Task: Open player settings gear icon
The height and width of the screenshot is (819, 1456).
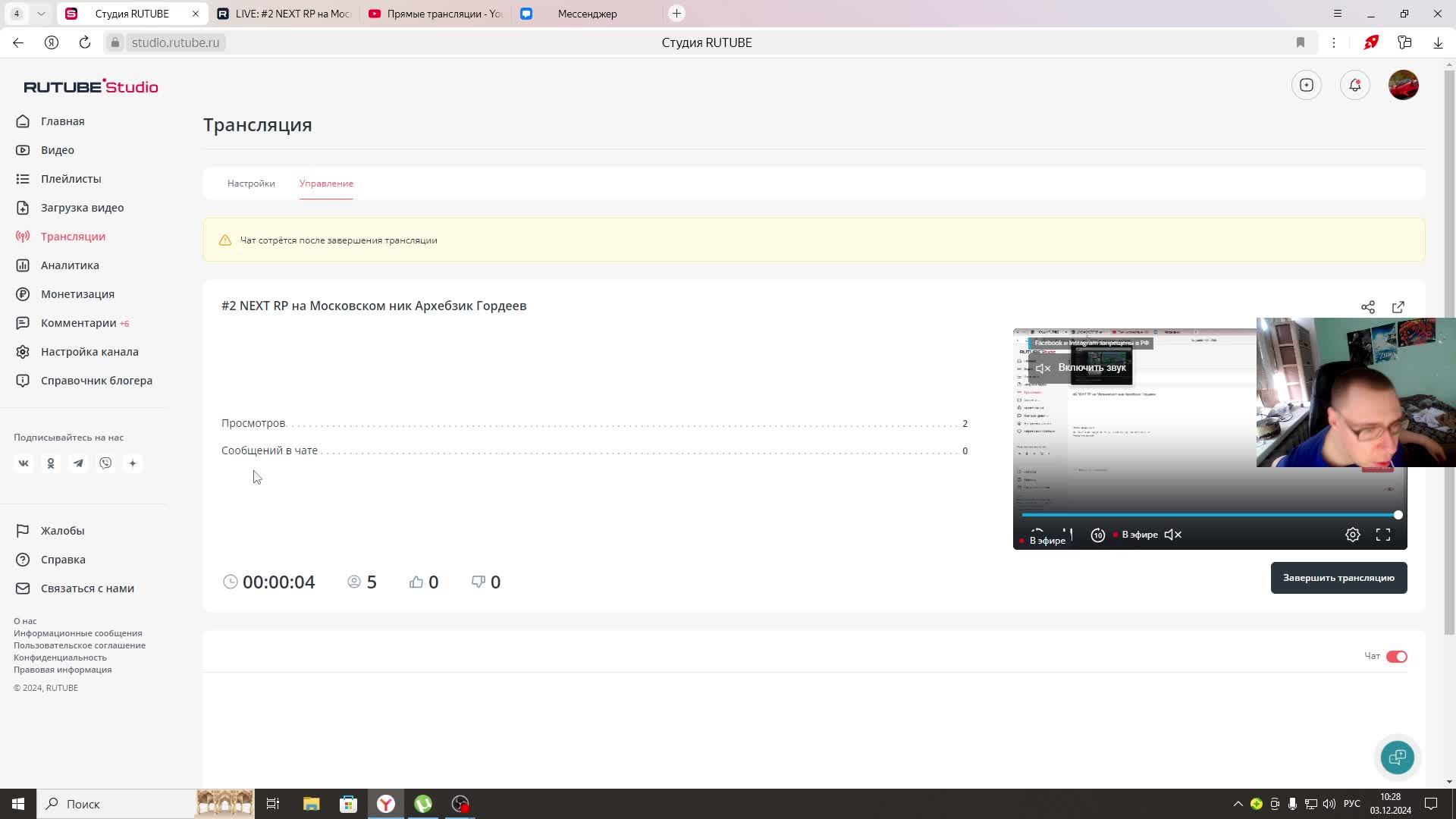Action: point(1352,535)
